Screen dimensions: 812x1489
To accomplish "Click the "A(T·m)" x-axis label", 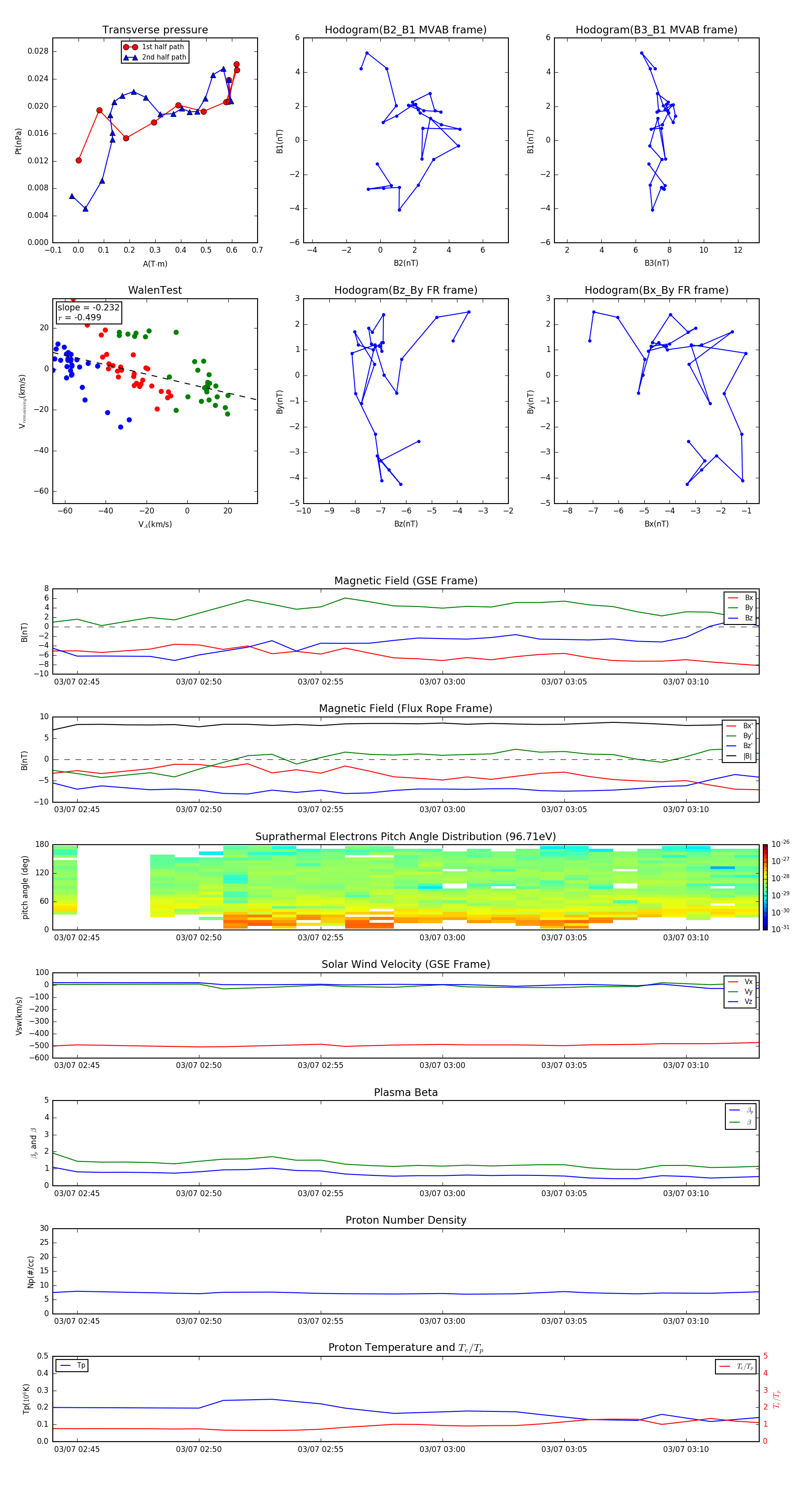I will [x=155, y=264].
